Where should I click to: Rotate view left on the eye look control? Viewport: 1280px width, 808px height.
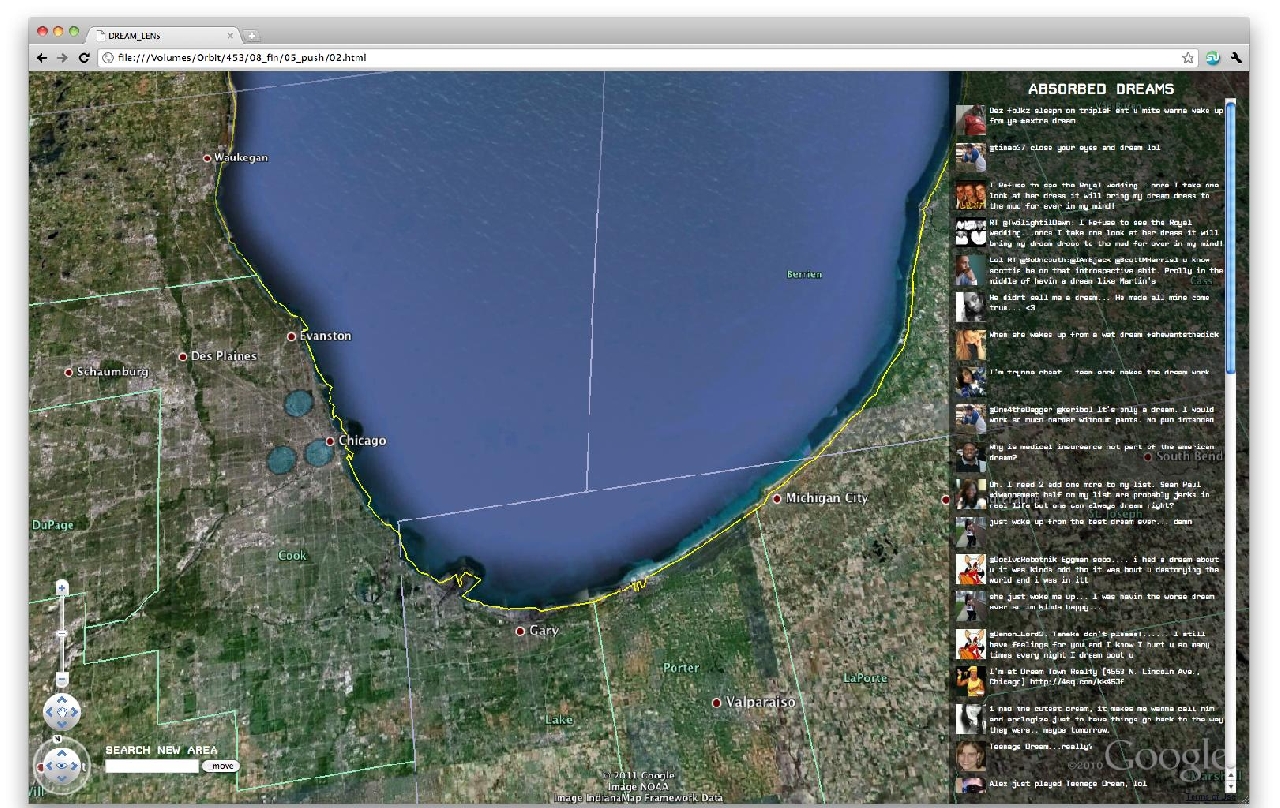[47, 766]
